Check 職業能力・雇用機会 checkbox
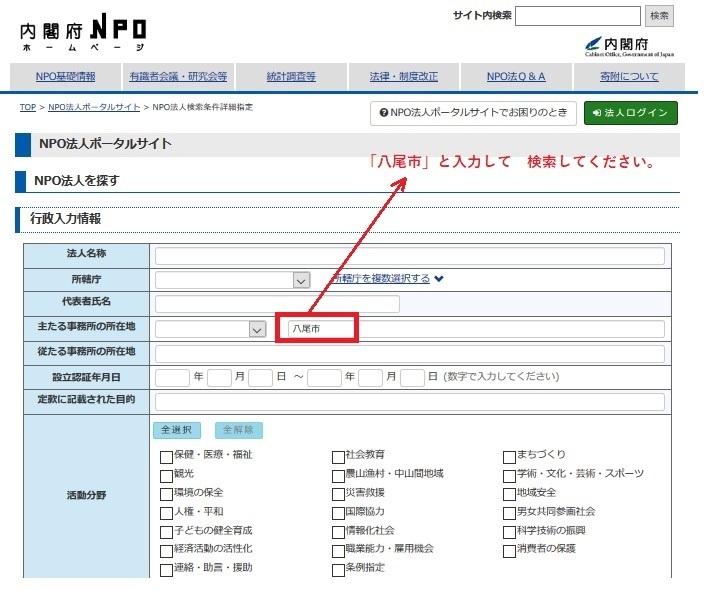The height and width of the screenshot is (590, 704). [x=338, y=551]
